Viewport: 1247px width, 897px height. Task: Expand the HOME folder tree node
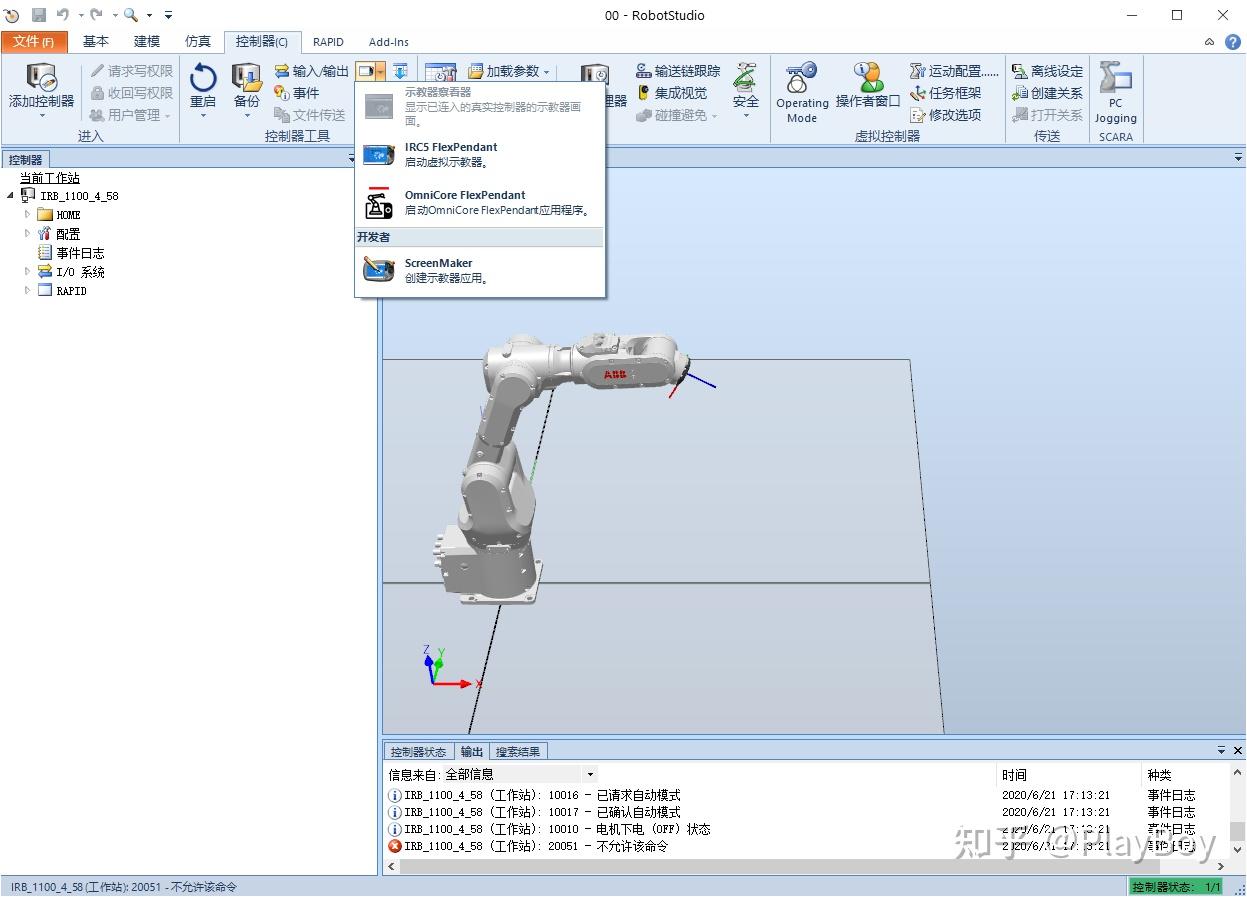(x=28, y=214)
